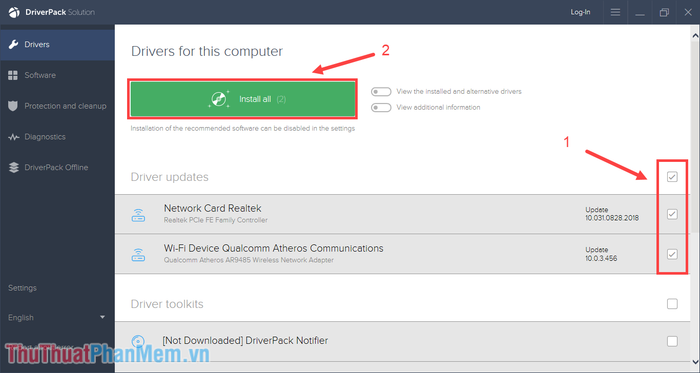
Task: Check the DriverPack Notifier checkbox
Action: (672, 341)
